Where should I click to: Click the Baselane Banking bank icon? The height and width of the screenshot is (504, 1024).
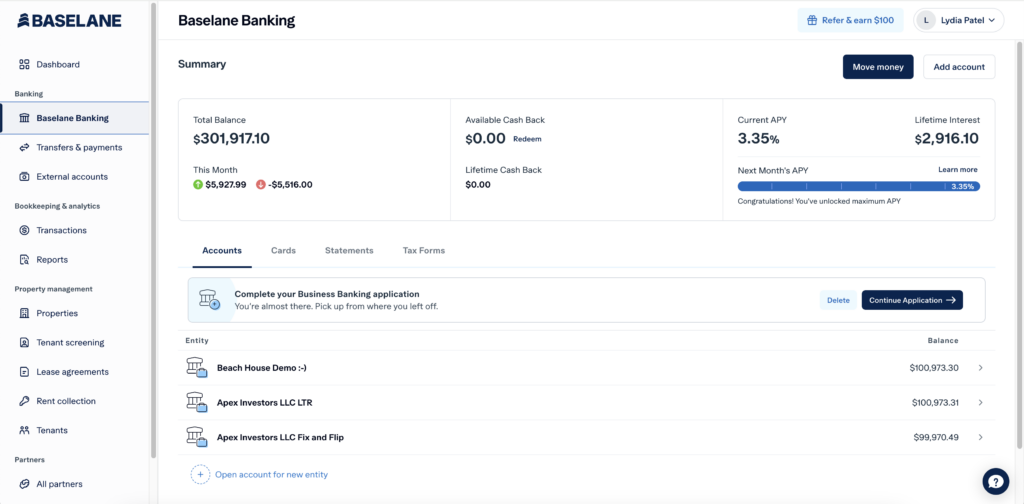click(x=24, y=118)
